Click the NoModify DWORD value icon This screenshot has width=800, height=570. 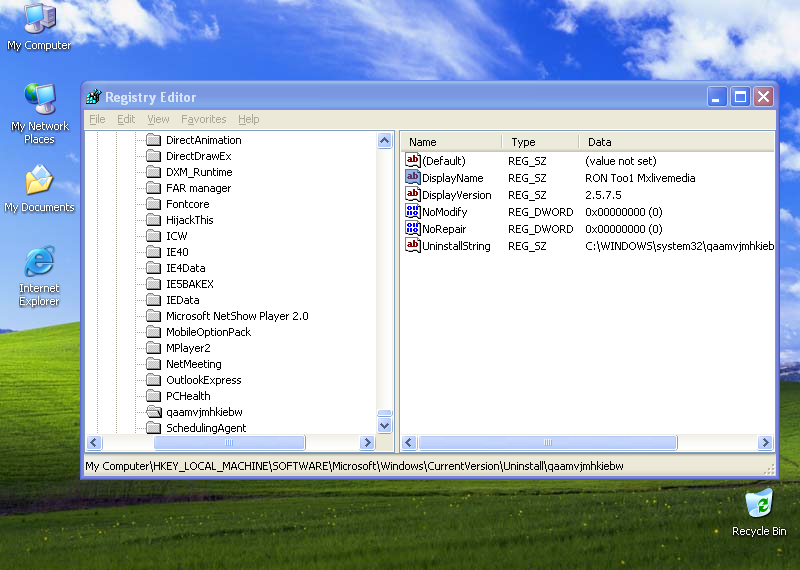413,211
